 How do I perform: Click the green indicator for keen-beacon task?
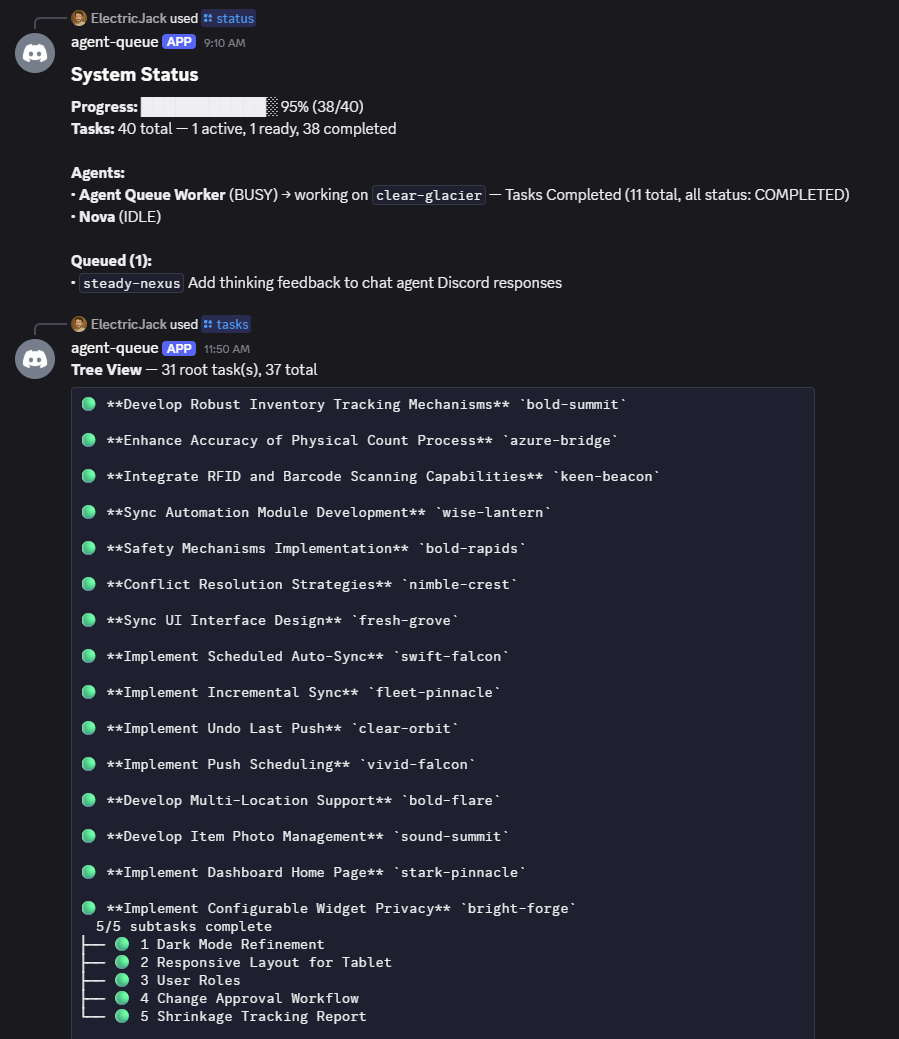click(x=89, y=476)
